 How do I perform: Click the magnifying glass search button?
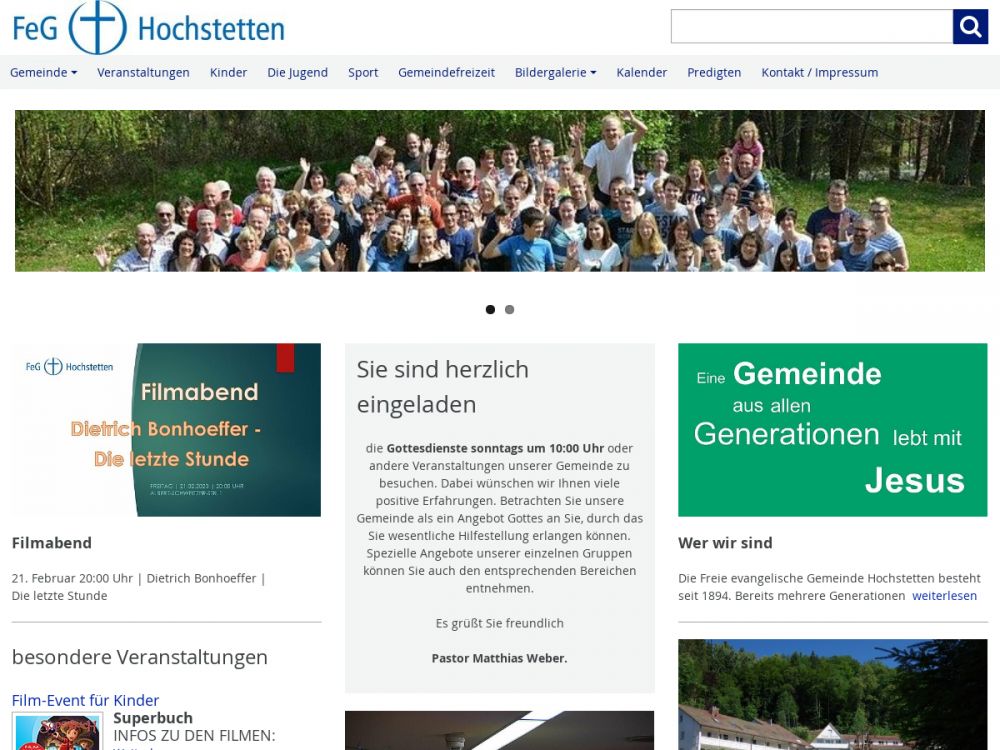970,27
